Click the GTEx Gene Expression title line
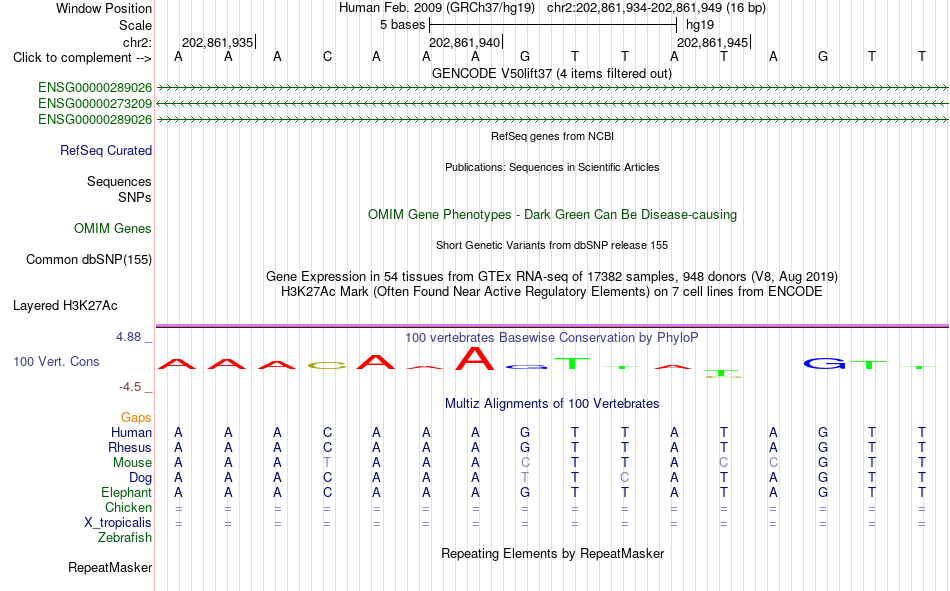Image resolution: width=950 pixels, height=591 pixels. [x=552, y=276]
